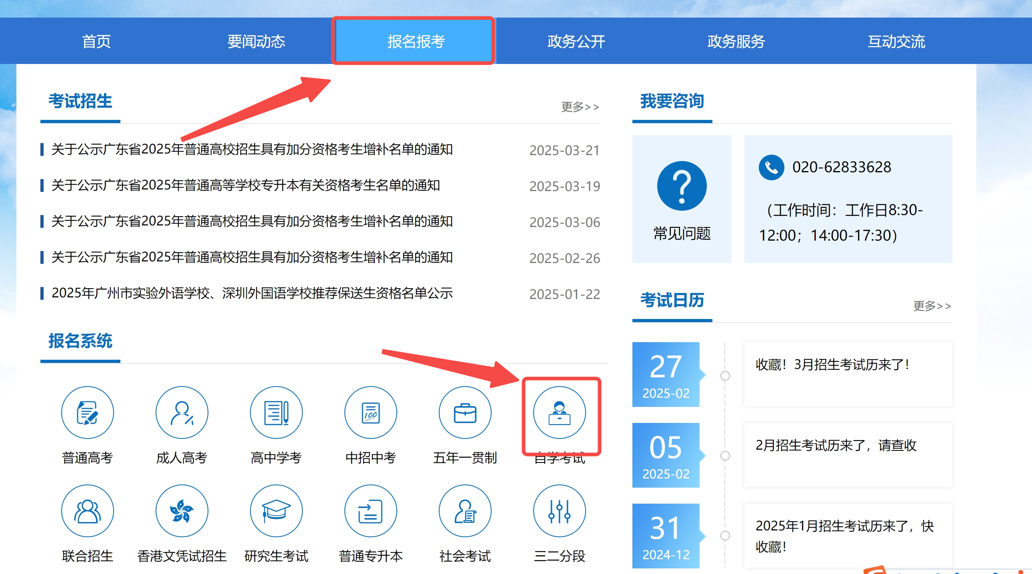Click the 三二分段 sliders icon
The height and width of the screenshot is (574, 1032).
coord(559,512)
